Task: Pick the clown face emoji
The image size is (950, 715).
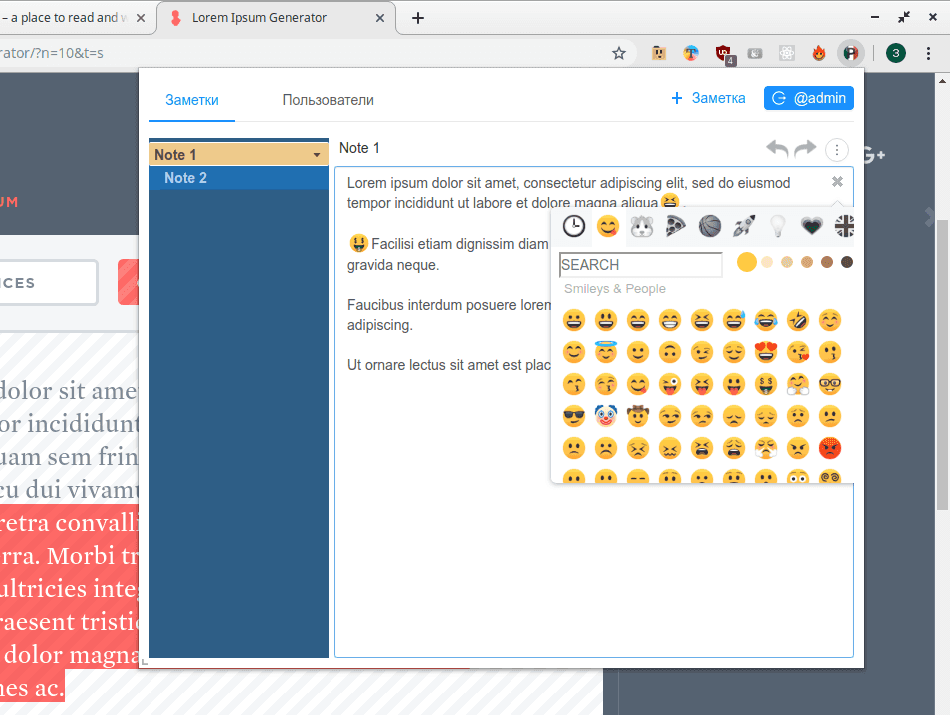Action: [605, 415]
